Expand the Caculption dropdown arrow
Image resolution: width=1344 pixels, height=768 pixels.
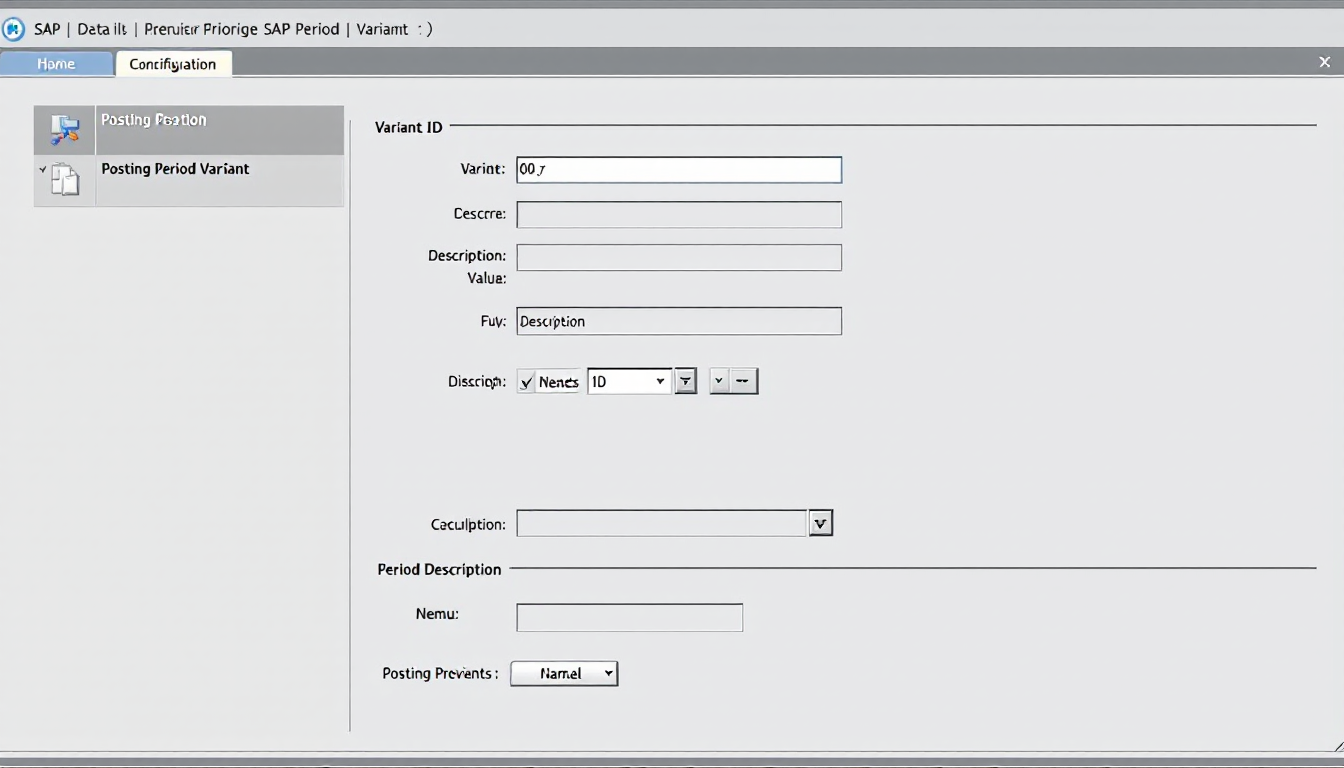(x=820, y=523)
